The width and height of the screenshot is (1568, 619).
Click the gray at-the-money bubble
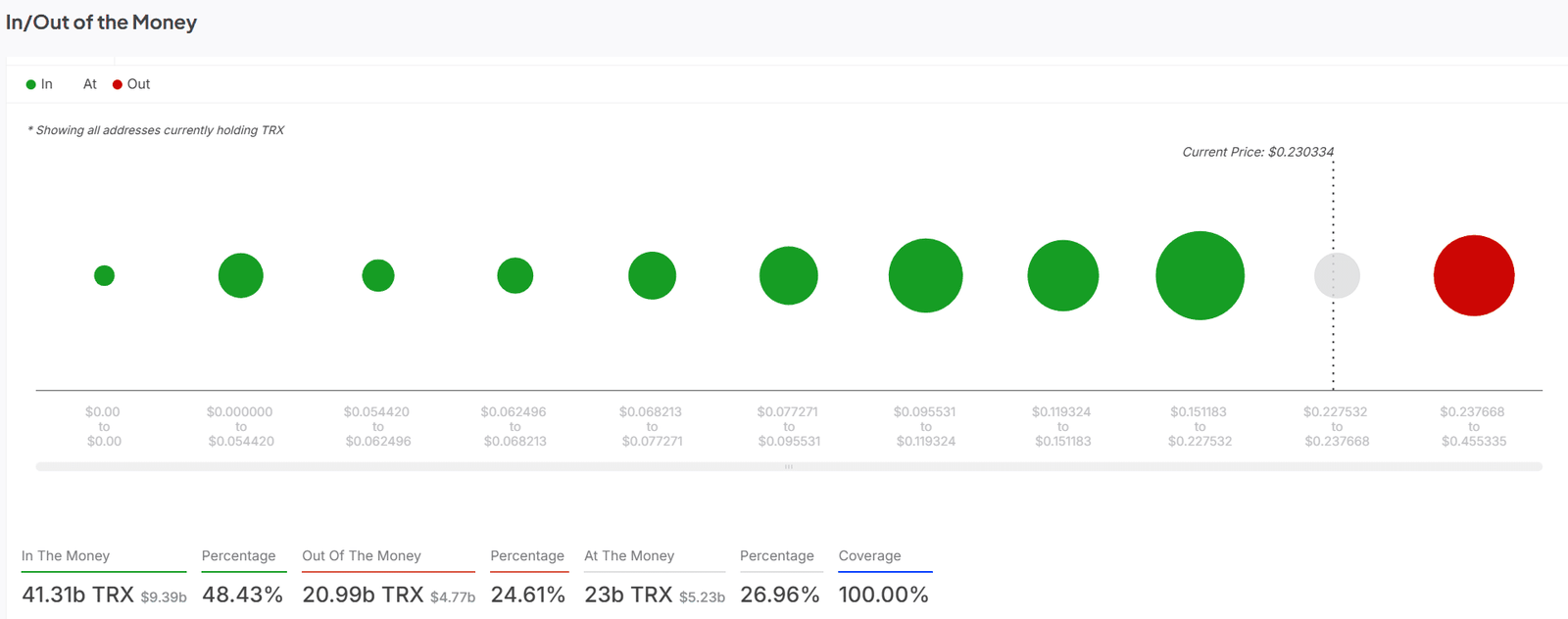(1337, 275)
